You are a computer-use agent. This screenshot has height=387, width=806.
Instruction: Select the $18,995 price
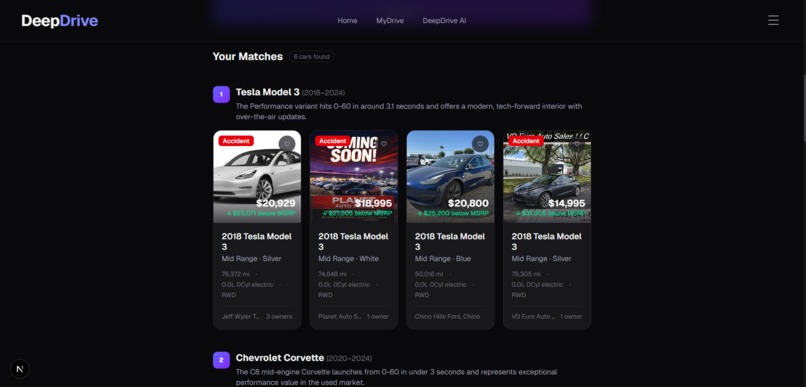coord(373,204)
